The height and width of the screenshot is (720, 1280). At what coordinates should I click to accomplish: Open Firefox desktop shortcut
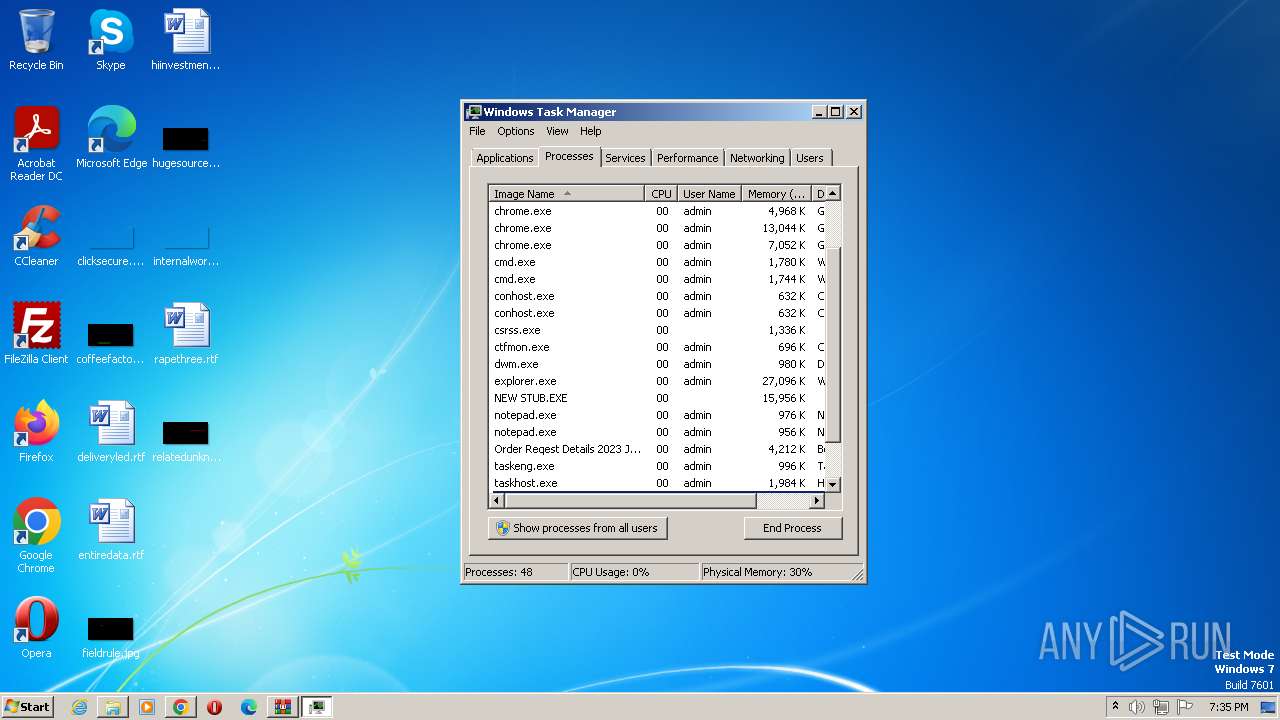pyautogui.click(x=36, y=432)
